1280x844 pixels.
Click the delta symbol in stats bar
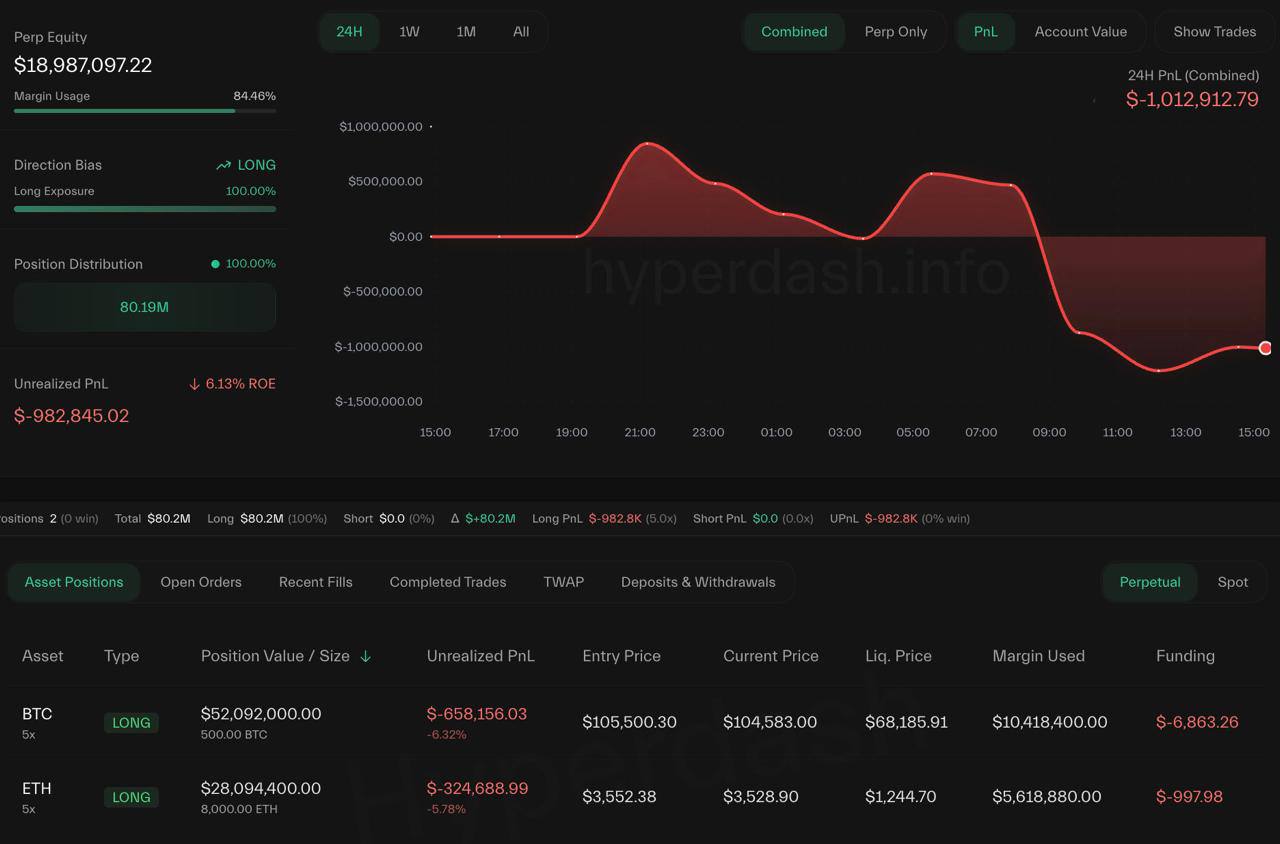pyautogui.click(x=455, y=518)
